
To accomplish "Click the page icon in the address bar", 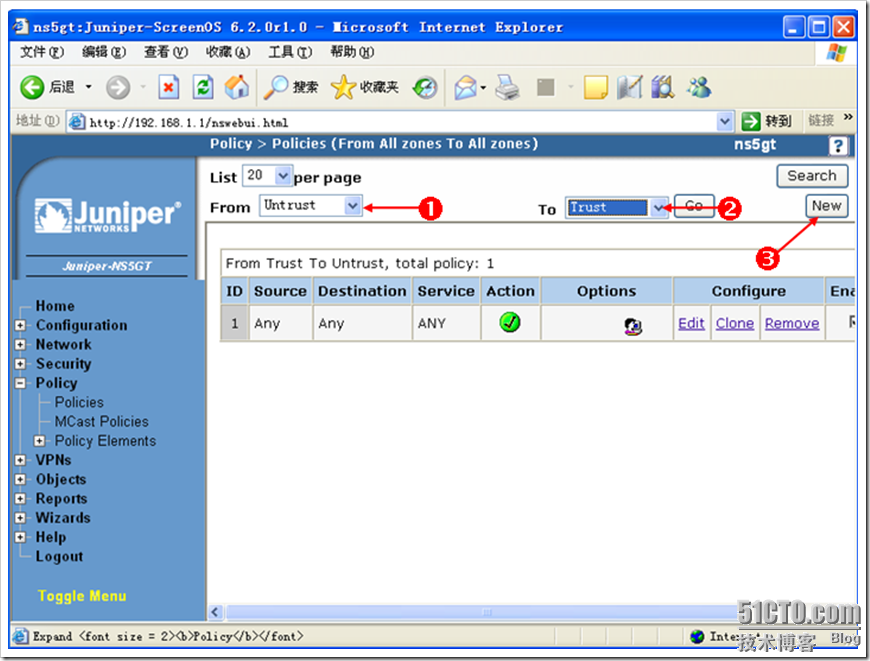I will point(77,122).
